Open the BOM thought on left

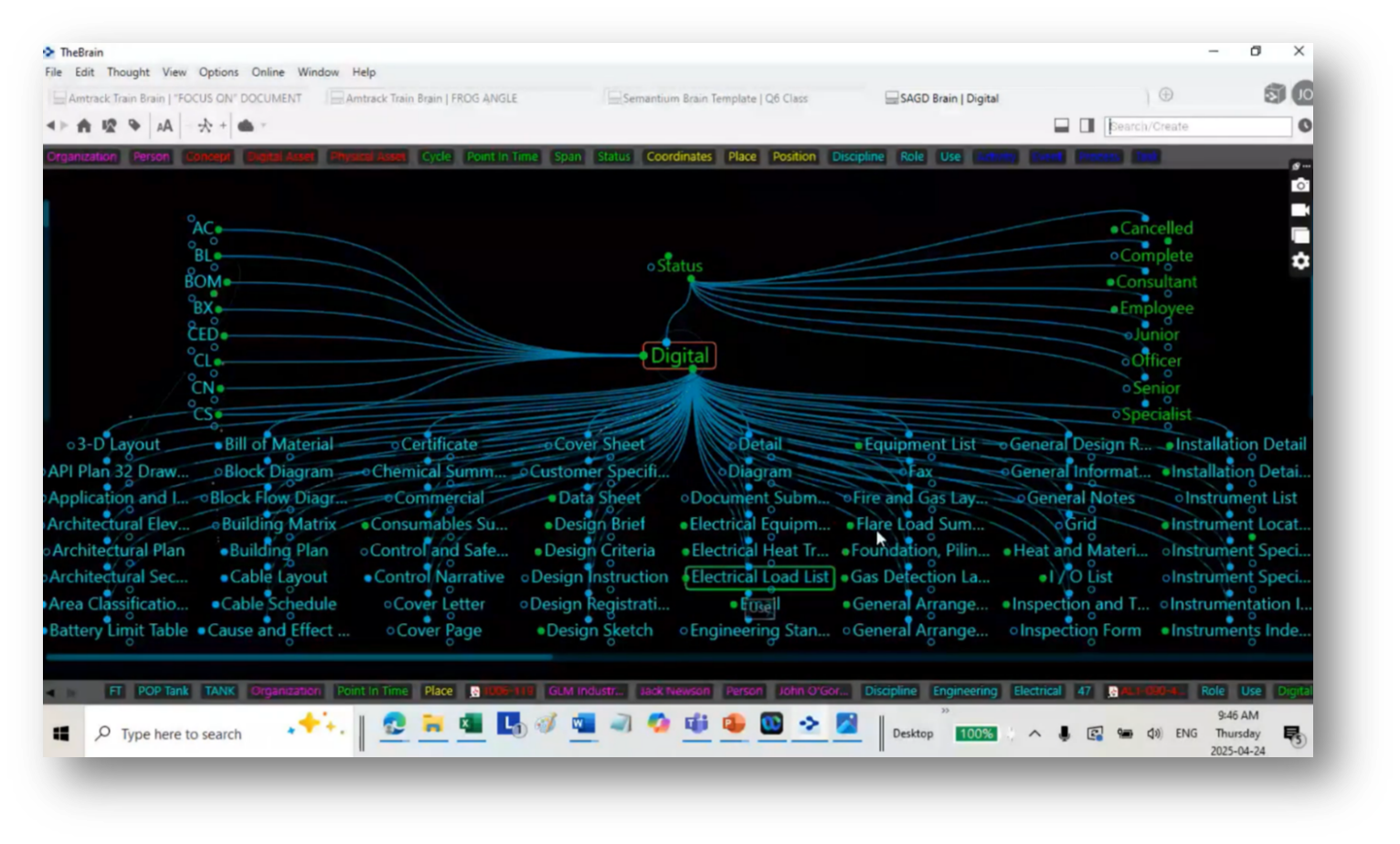[203, 281]
